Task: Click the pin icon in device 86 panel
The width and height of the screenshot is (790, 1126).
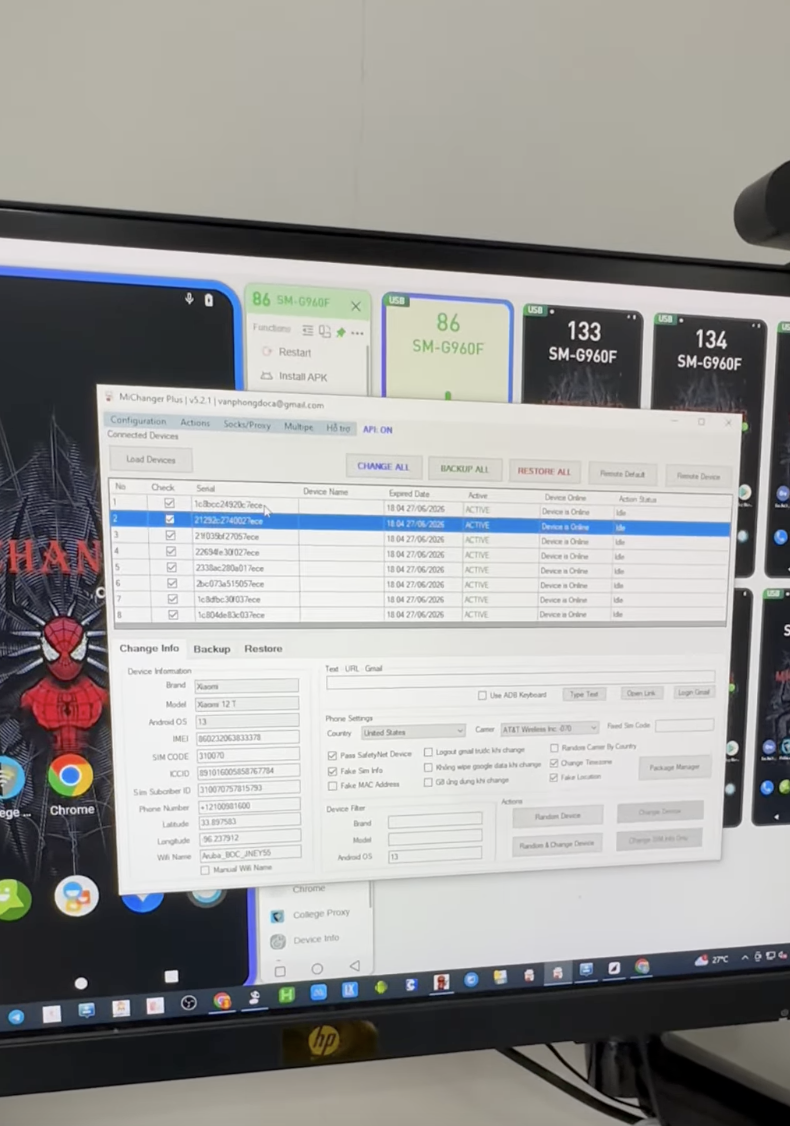Action: (341, 332)
